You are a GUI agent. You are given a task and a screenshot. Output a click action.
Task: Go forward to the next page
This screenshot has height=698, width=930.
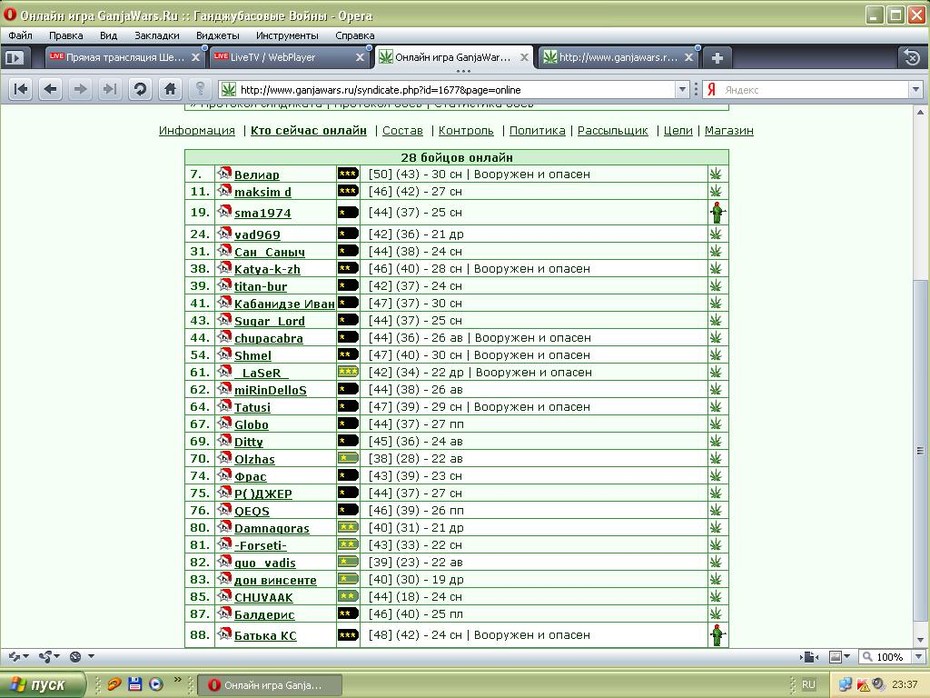coord(80,90)
